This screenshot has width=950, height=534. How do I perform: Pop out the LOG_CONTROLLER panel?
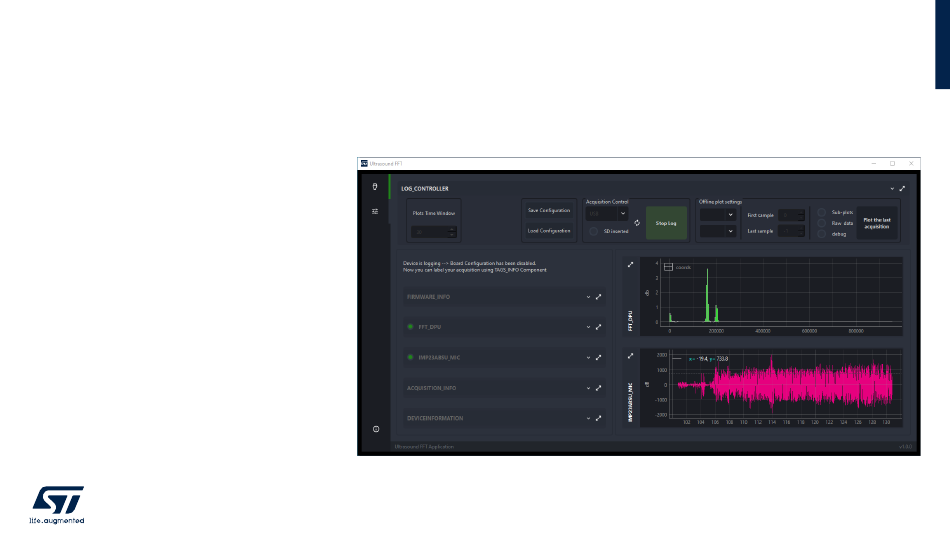[x=902, y=188]
